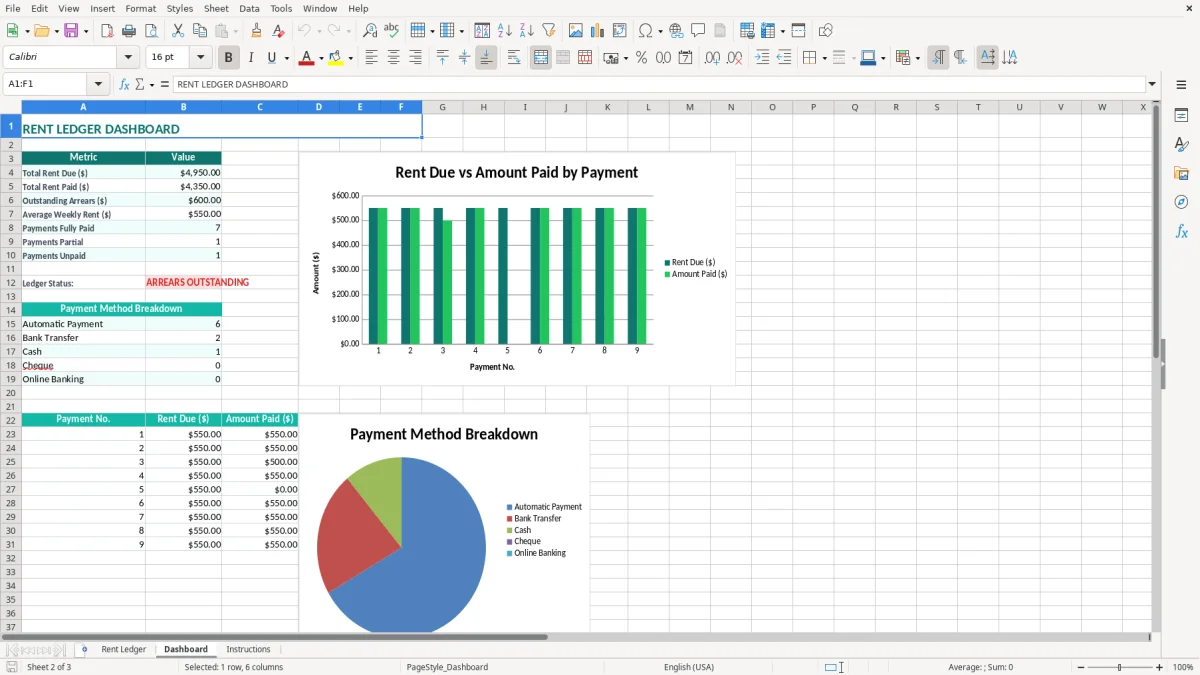Toggle Italic formatting
Image resolution: width=1200 pixels, height=675 pixels.
click(x=251, y=58)
